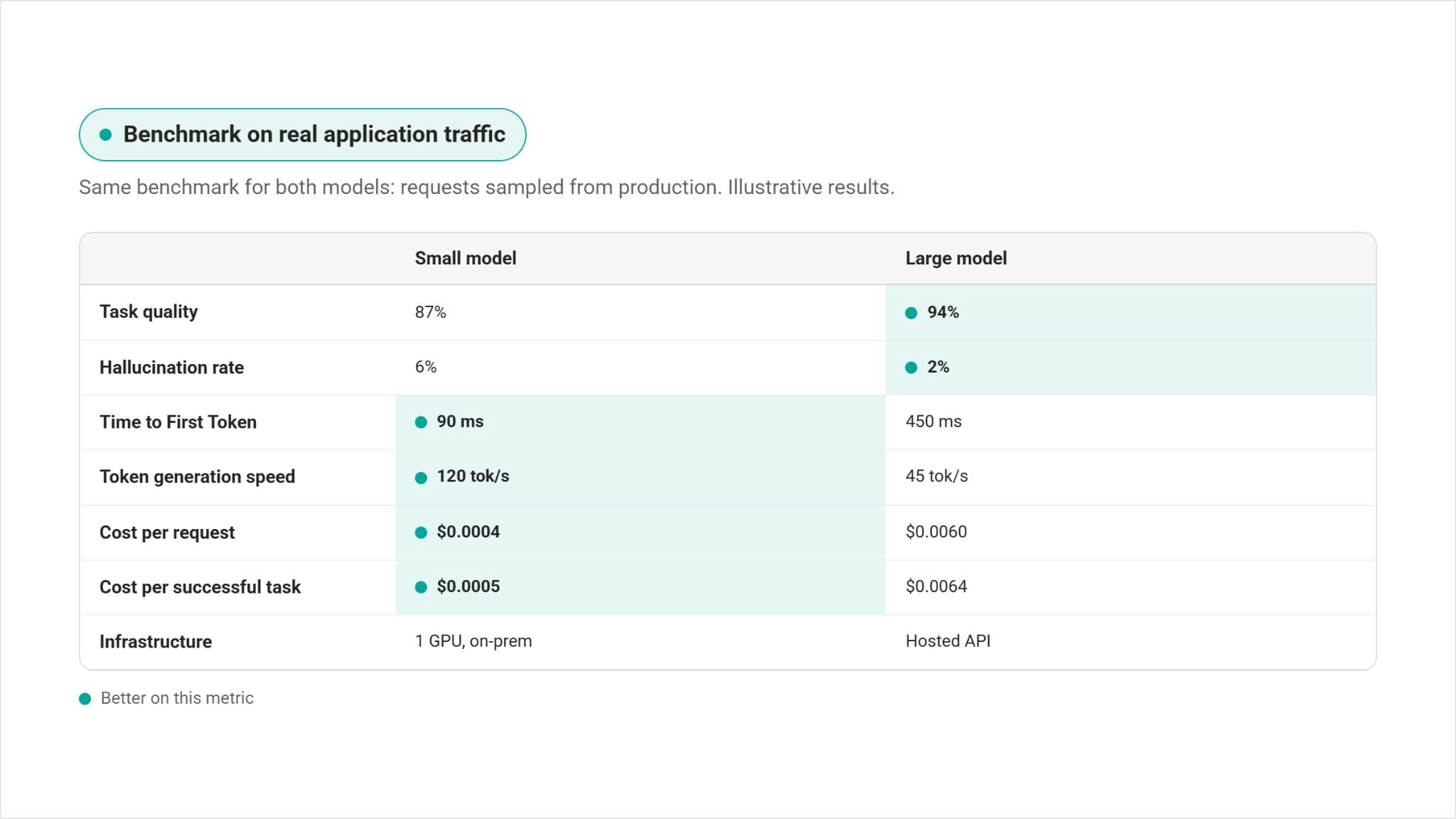Click the green dot beside $0.0004
Screen dimensions: 1456x819
[x=421, y=532]
